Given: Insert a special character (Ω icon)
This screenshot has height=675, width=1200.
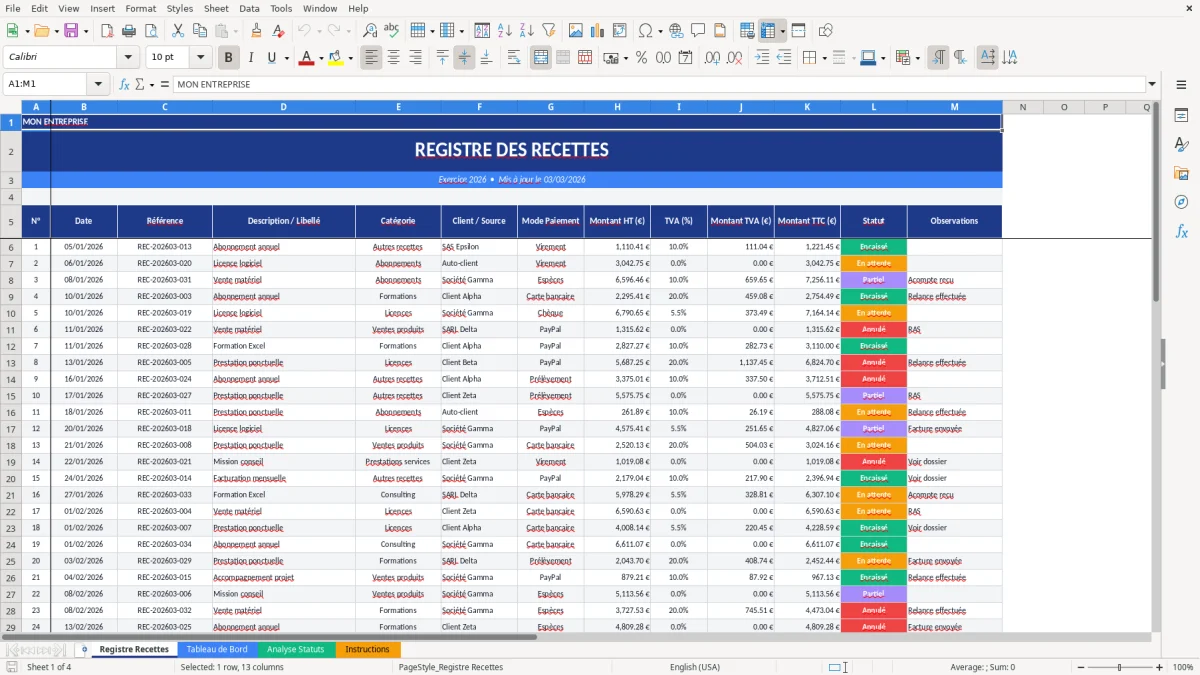Looking at the screenshot, I should pos(645,30).
